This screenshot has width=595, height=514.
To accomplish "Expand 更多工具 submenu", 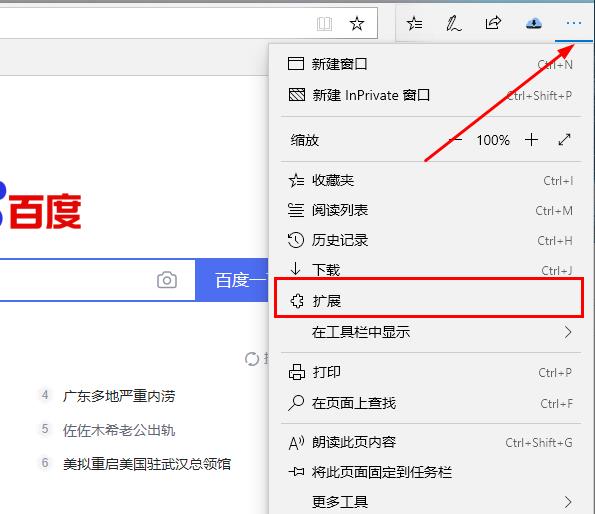I will [x=431, y=502].
